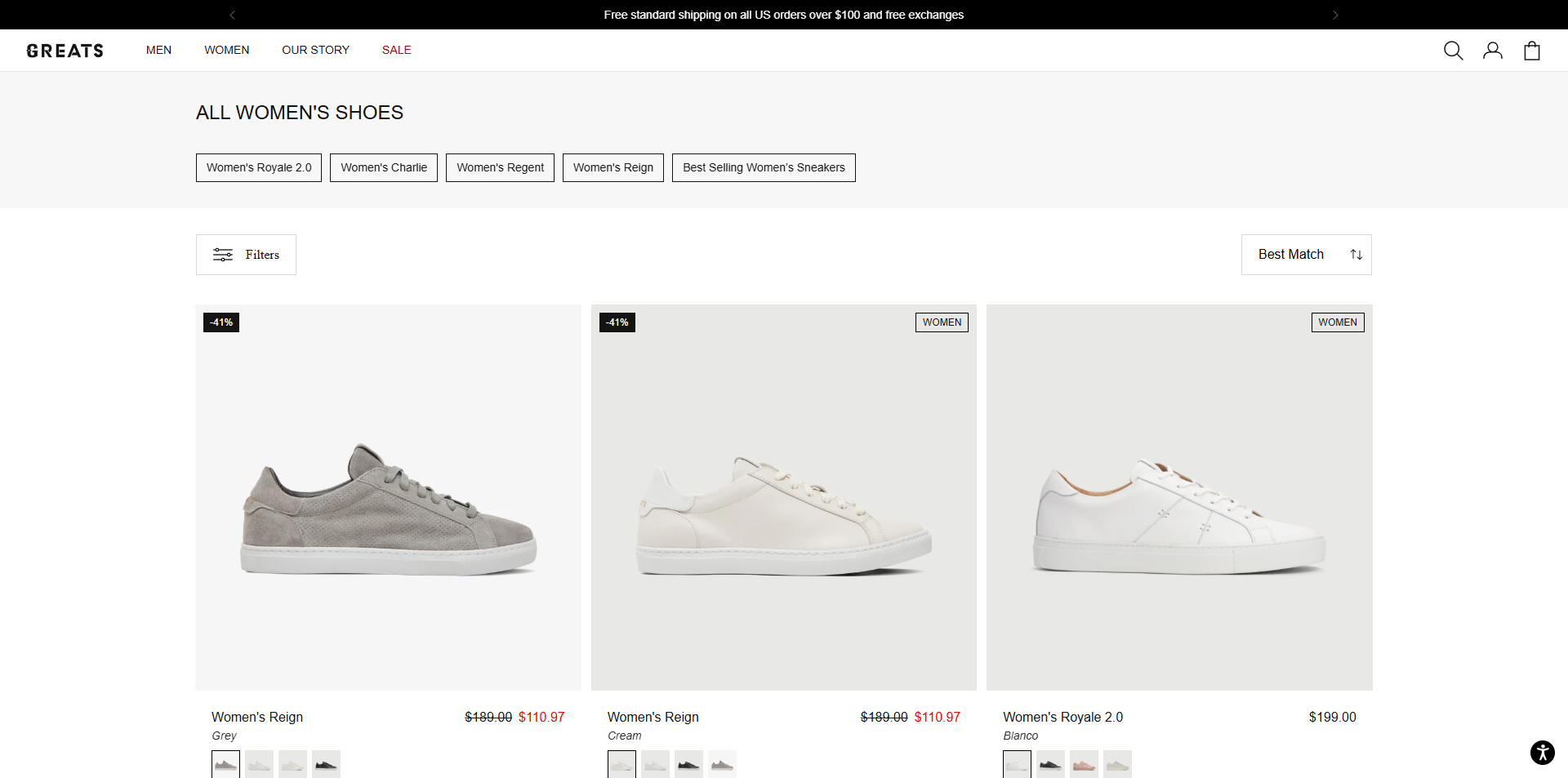Open the shopping bag icon
Screen dimensions: 1568x778
click(x=1532, y=51)
